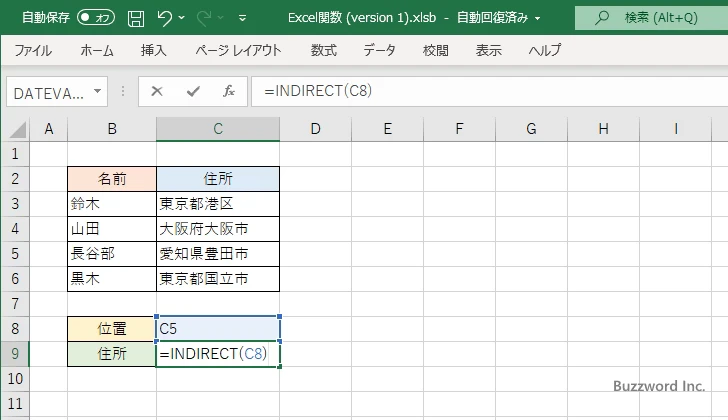728x420 pixels.
Task: Open the ヘルプ tab
Action: tap(545, 50)
